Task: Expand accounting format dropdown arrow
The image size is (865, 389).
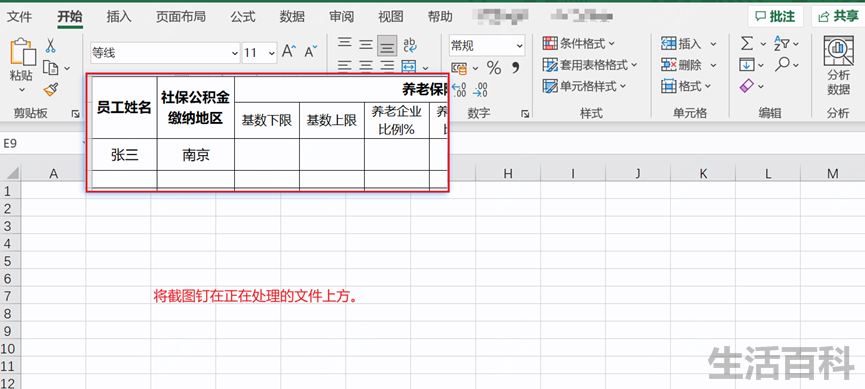Action: tap(476, 68)
